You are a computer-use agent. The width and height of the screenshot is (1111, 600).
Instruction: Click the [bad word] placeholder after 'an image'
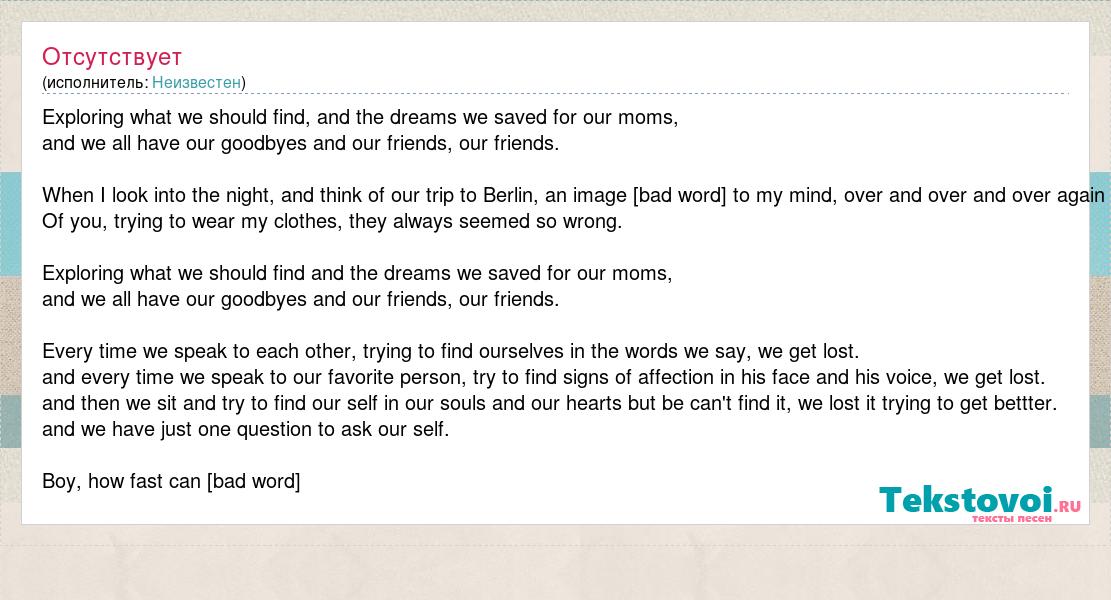pyautogui.click(x=679, y=196)
